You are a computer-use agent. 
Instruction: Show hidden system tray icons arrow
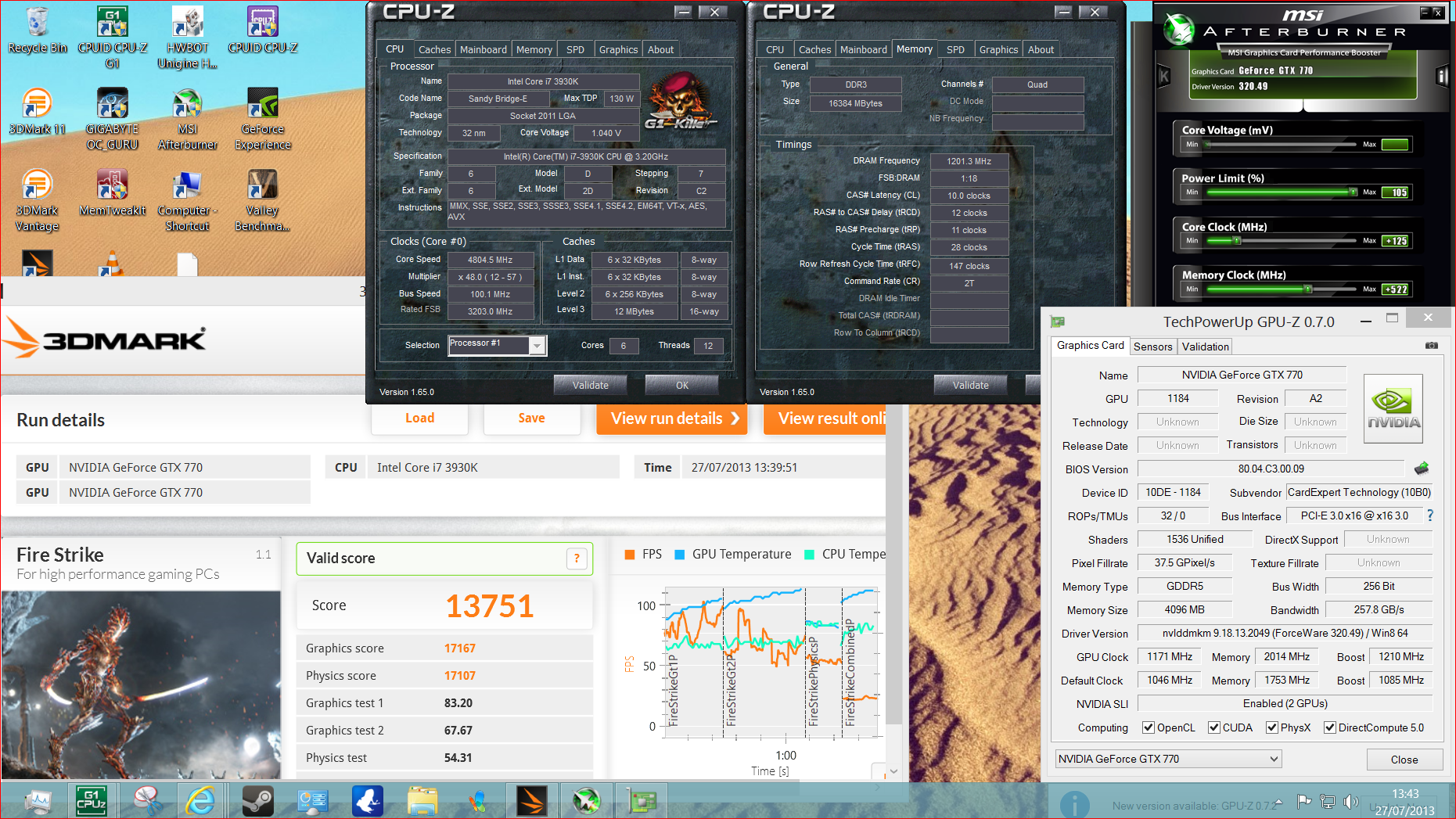(1278, 802)
